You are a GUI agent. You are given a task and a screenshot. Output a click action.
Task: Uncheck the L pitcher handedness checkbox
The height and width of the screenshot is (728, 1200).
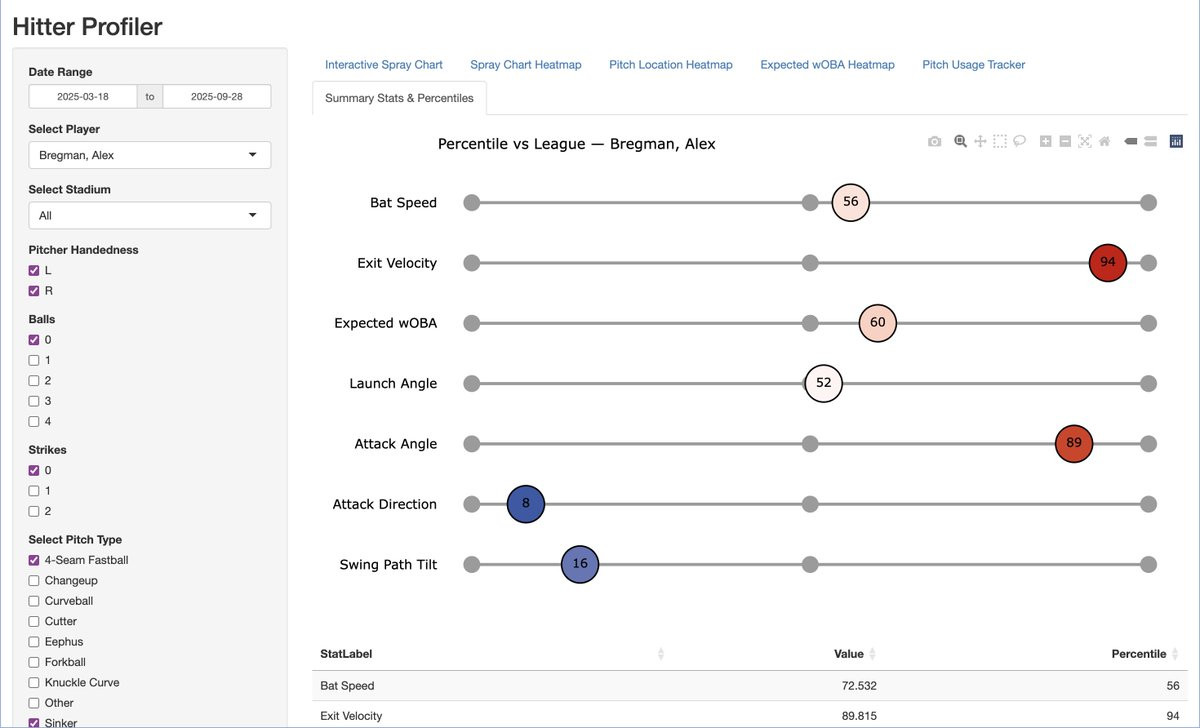[34, 270]
